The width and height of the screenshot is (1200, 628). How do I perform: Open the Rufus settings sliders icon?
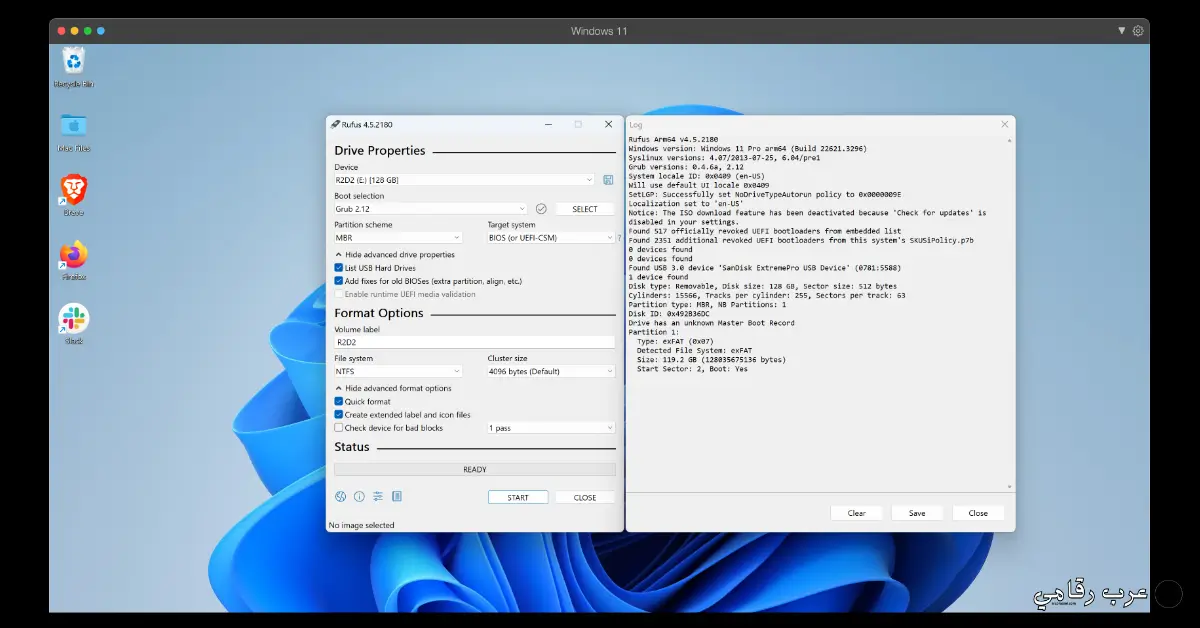pyautogui.click(x=378, y=497)
